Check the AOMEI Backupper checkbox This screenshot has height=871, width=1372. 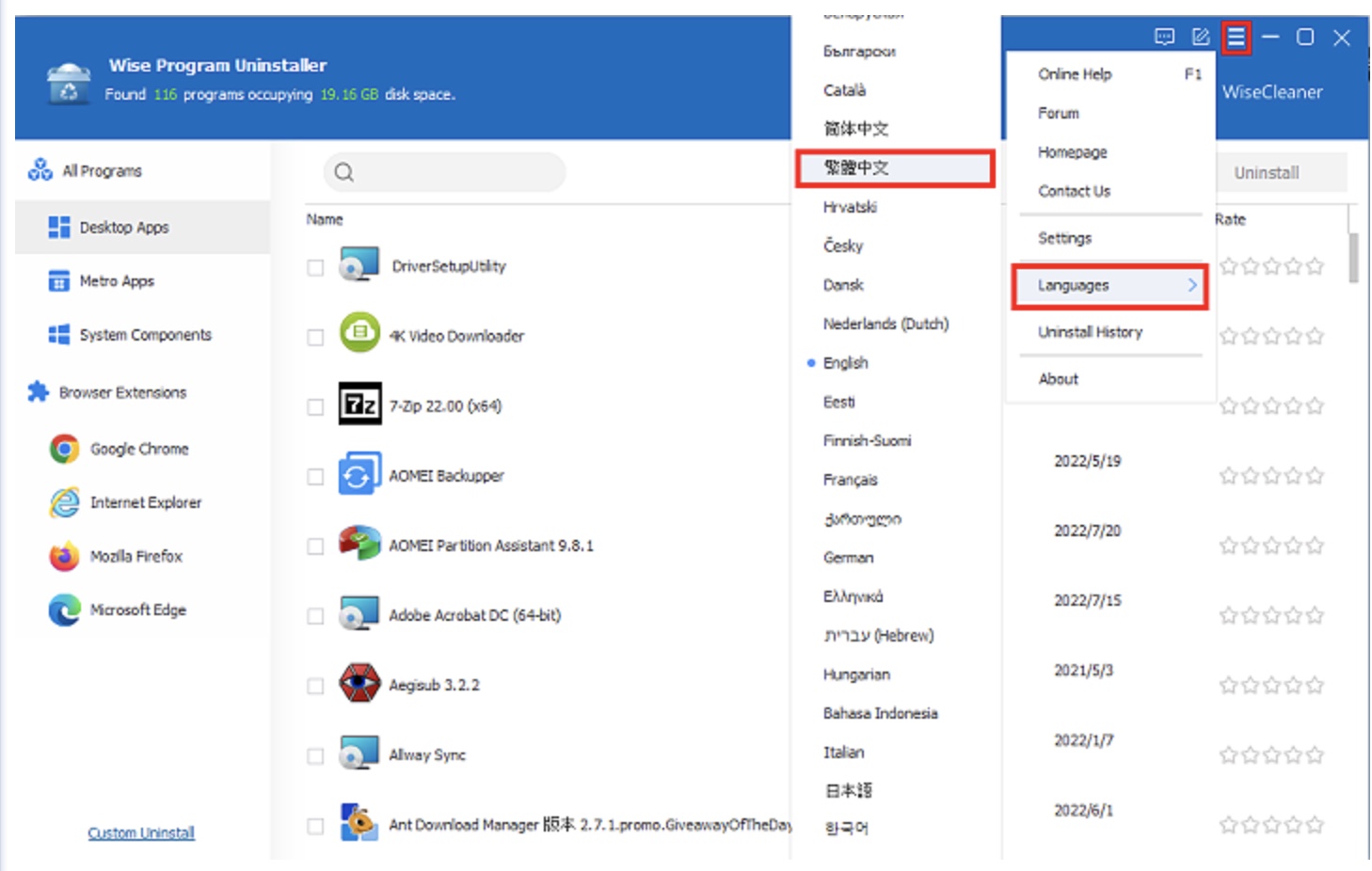[x=315, y=477]
